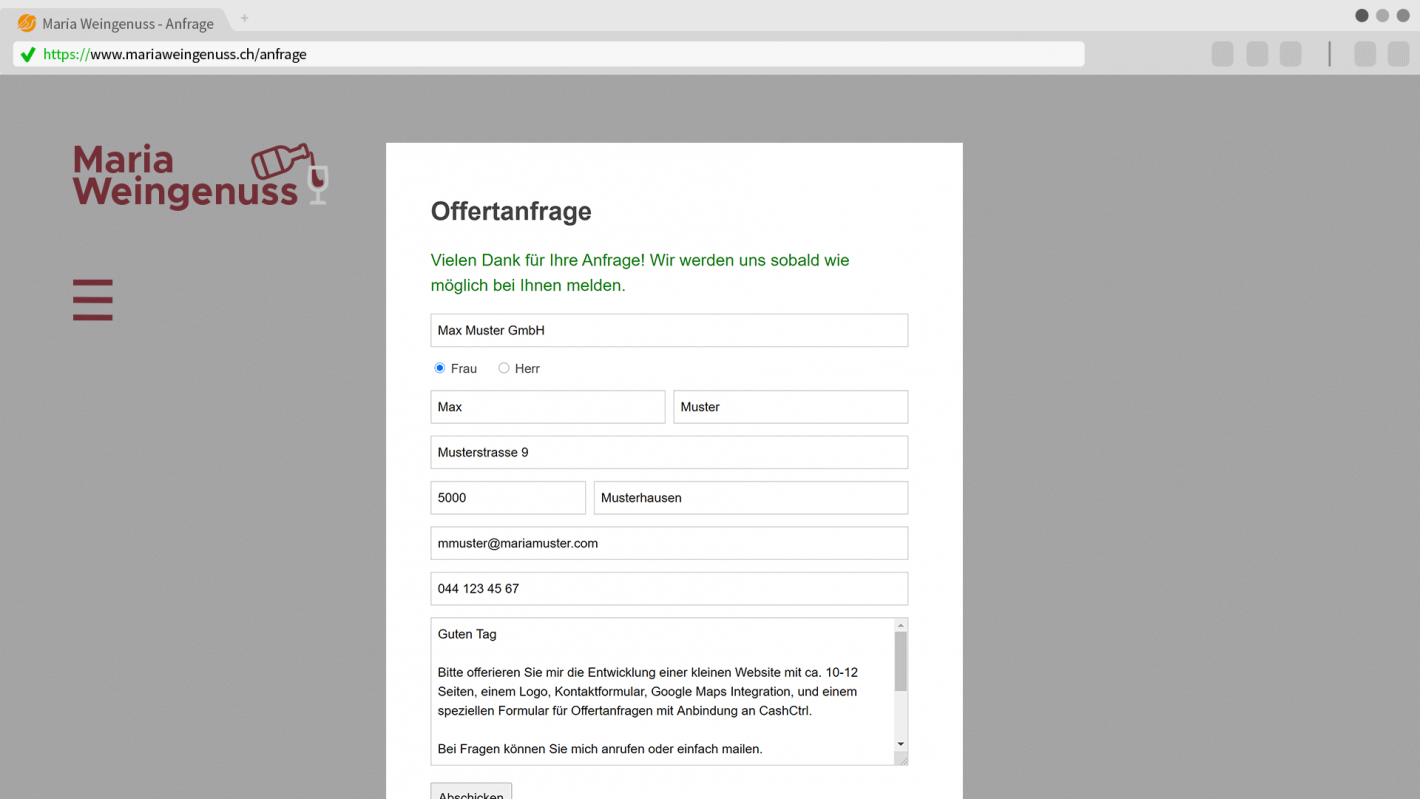Click the last name field containing Muster
This screenshot has height=799, width=1420.
[790, 407]
